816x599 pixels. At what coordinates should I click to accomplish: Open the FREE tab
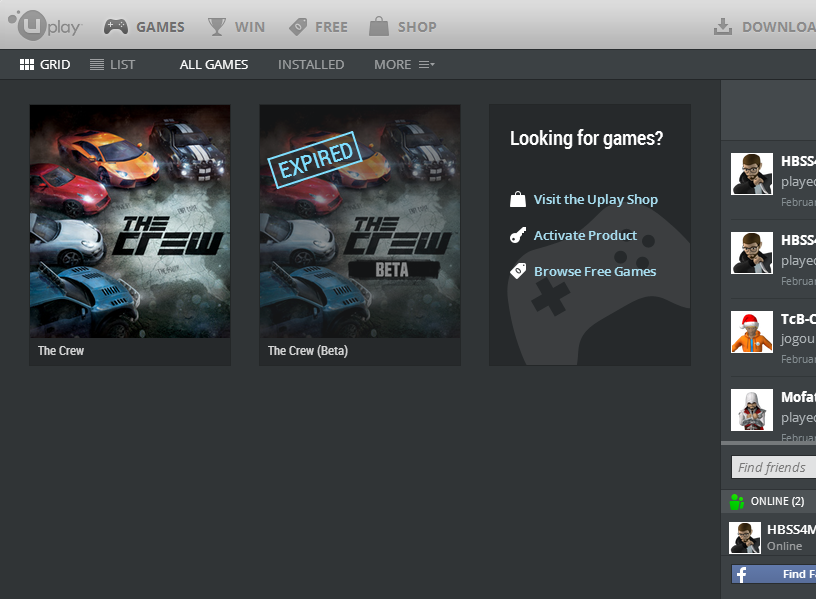click(x=318, y=27)
